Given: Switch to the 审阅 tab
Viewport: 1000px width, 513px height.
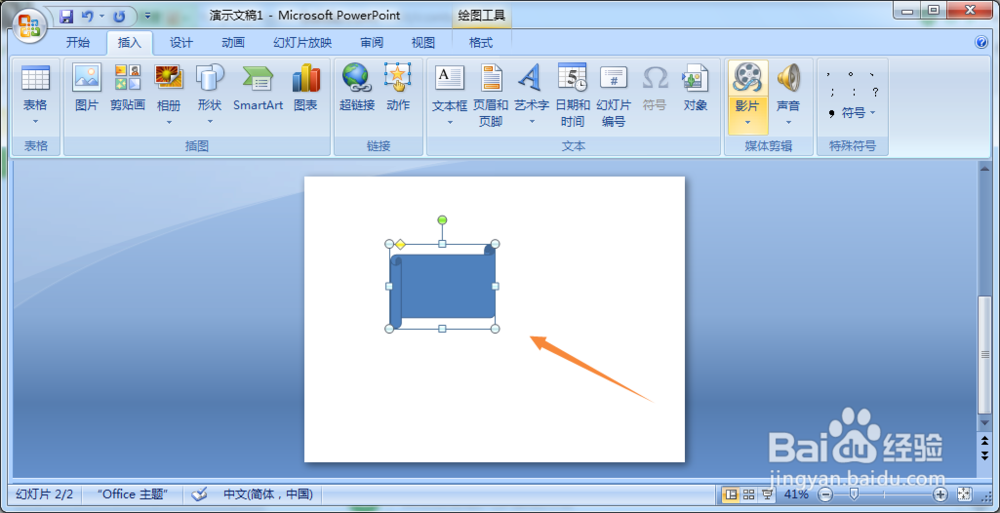Looking at the screenshot, I should 372,43.
